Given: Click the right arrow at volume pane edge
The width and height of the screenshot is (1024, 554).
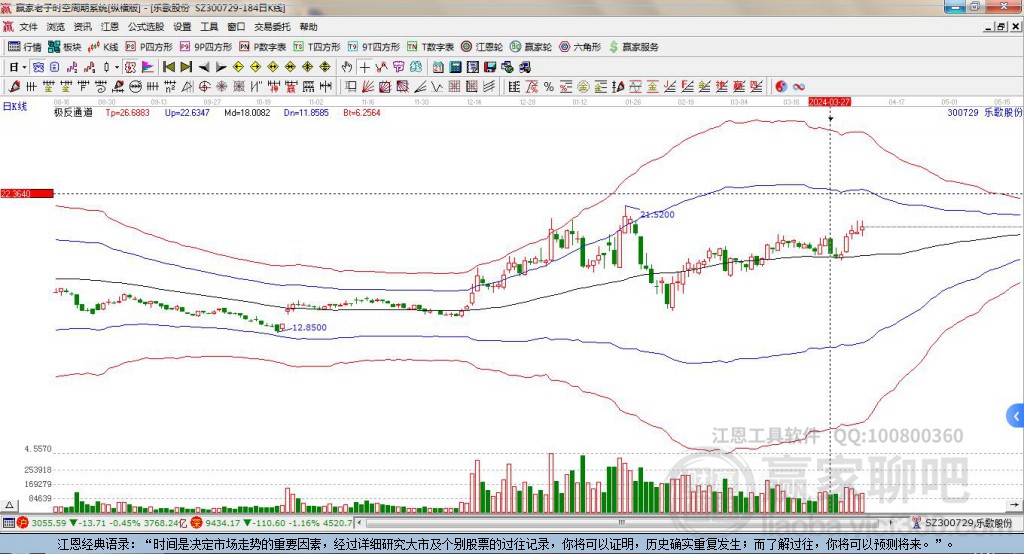Looking at the screenshot, I should pyautogui.click(x=1014, y=505).
